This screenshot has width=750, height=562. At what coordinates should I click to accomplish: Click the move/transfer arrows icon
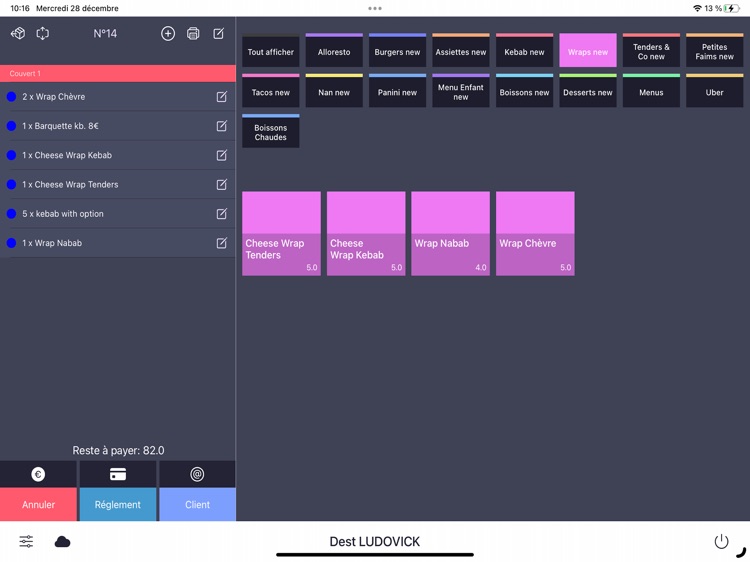[x=43, y=33]
